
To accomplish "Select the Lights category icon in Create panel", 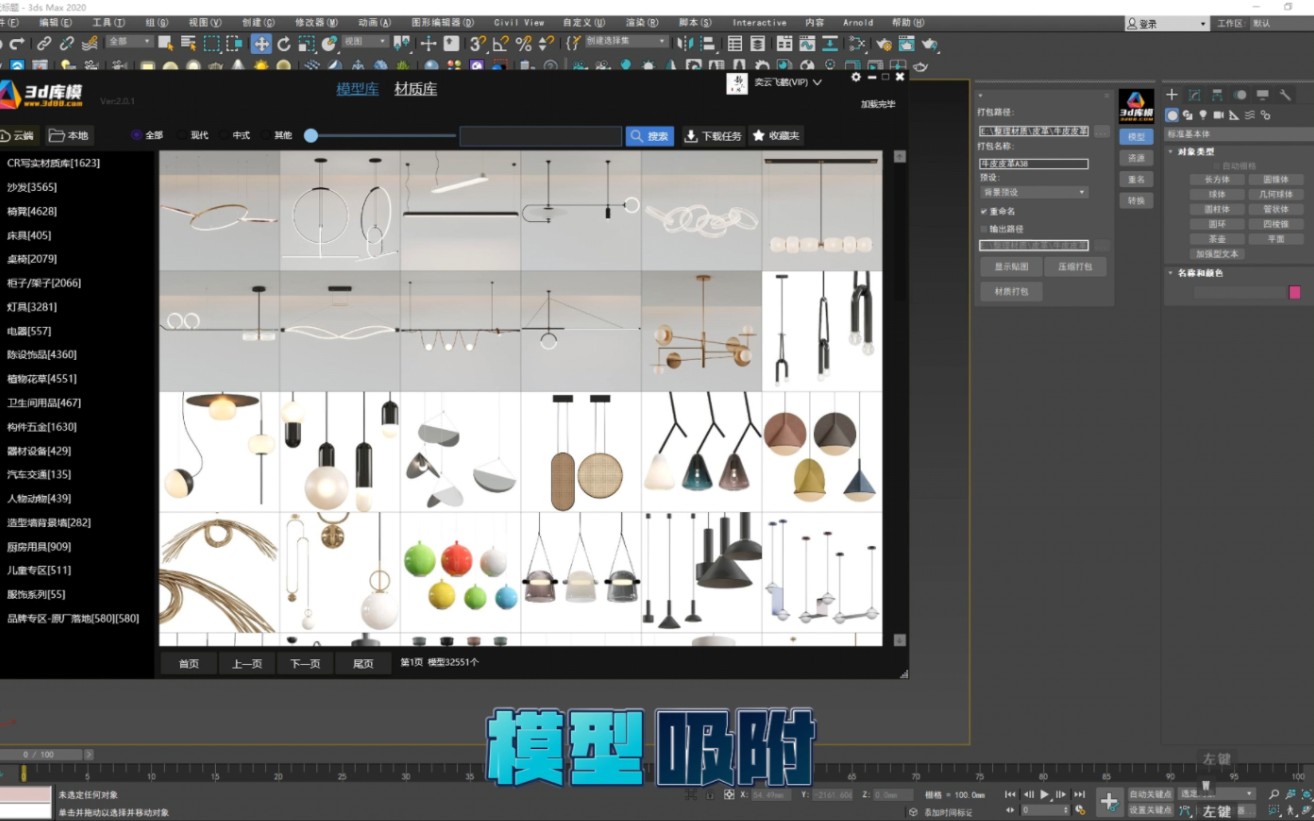I will pyautogui.click(x=1203, y=116).
